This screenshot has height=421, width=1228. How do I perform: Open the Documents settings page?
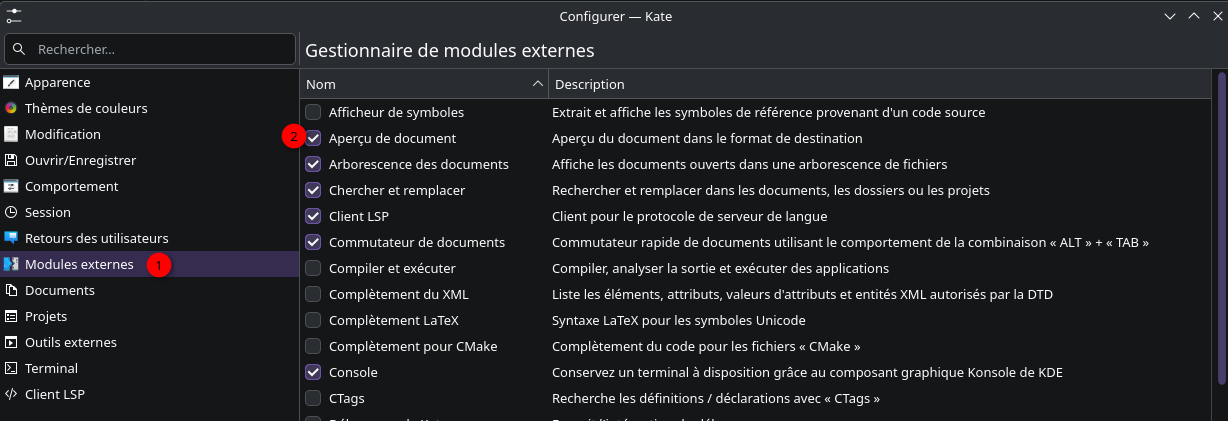pyautogui.click(x=60, y=291)
